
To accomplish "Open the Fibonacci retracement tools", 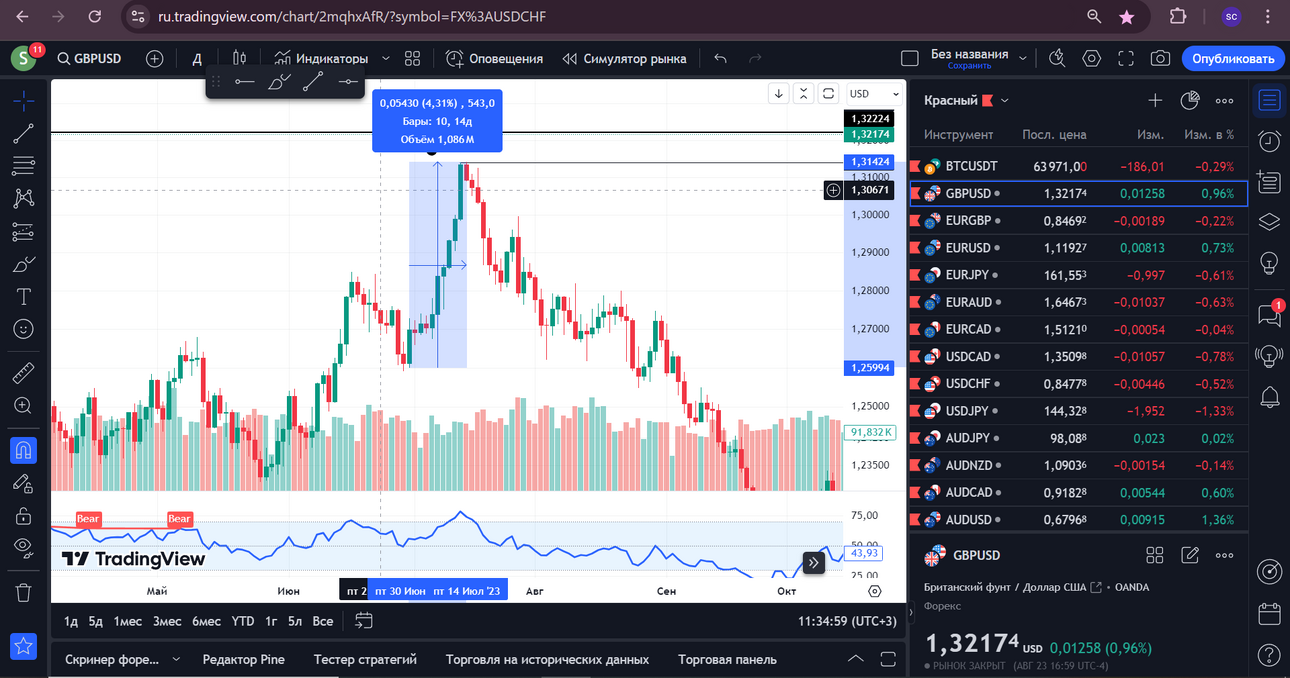I will pyautogui.click(x=24, y=166).
